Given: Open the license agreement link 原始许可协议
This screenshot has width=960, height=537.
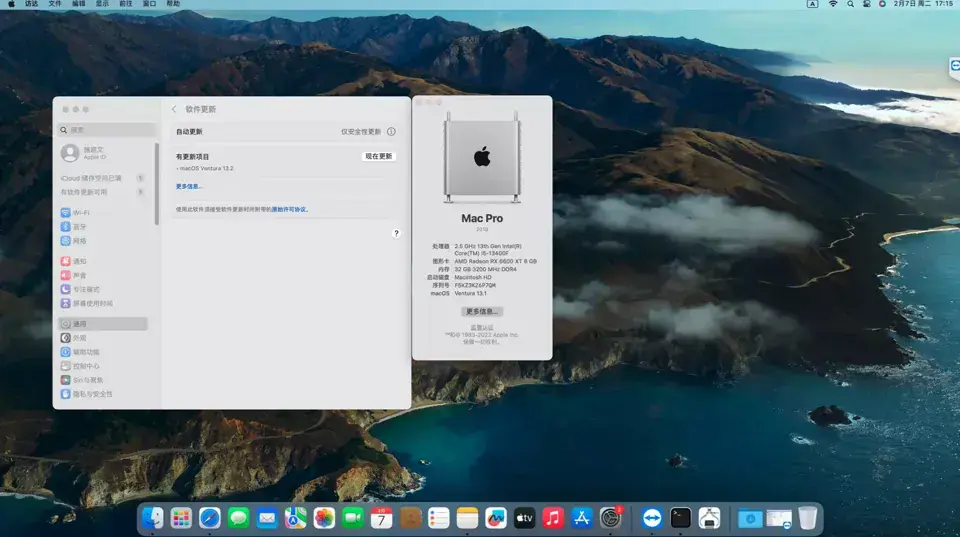Looking at the screenshot, I should (x=289, y=209).
